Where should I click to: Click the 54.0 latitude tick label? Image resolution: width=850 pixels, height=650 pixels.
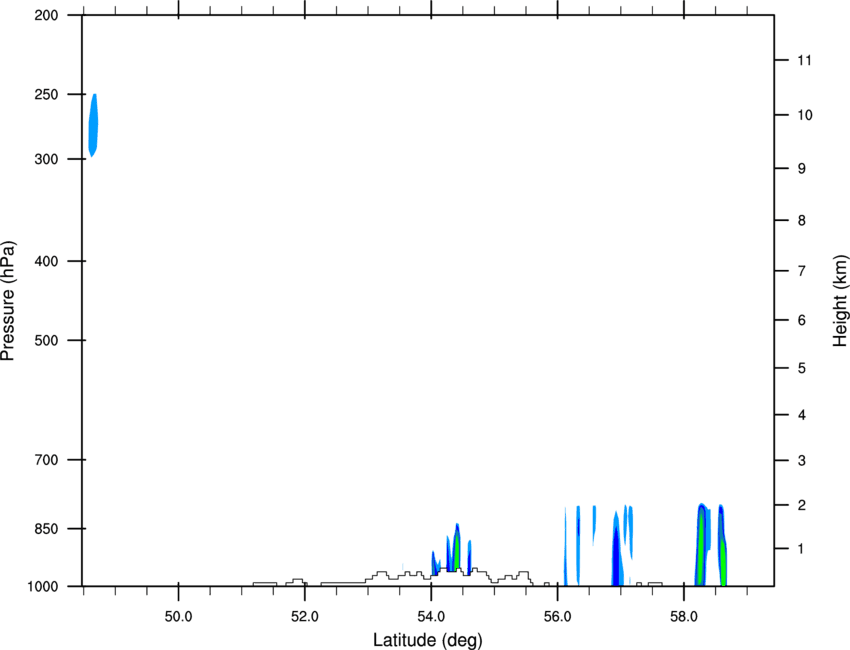click(x=432, y=617)
